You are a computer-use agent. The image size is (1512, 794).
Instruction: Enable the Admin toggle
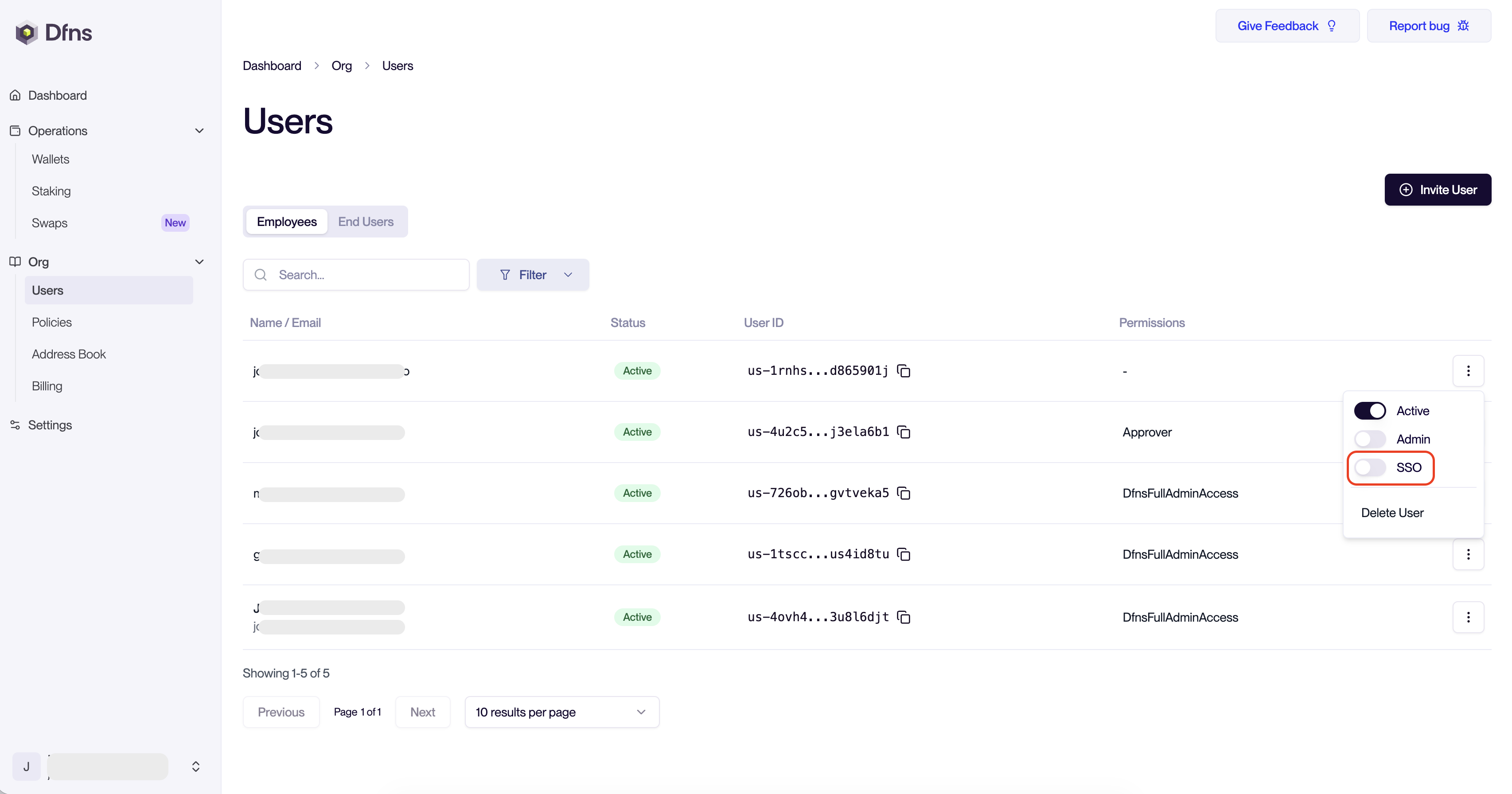pyautogui.click(x=1369, y=439)
